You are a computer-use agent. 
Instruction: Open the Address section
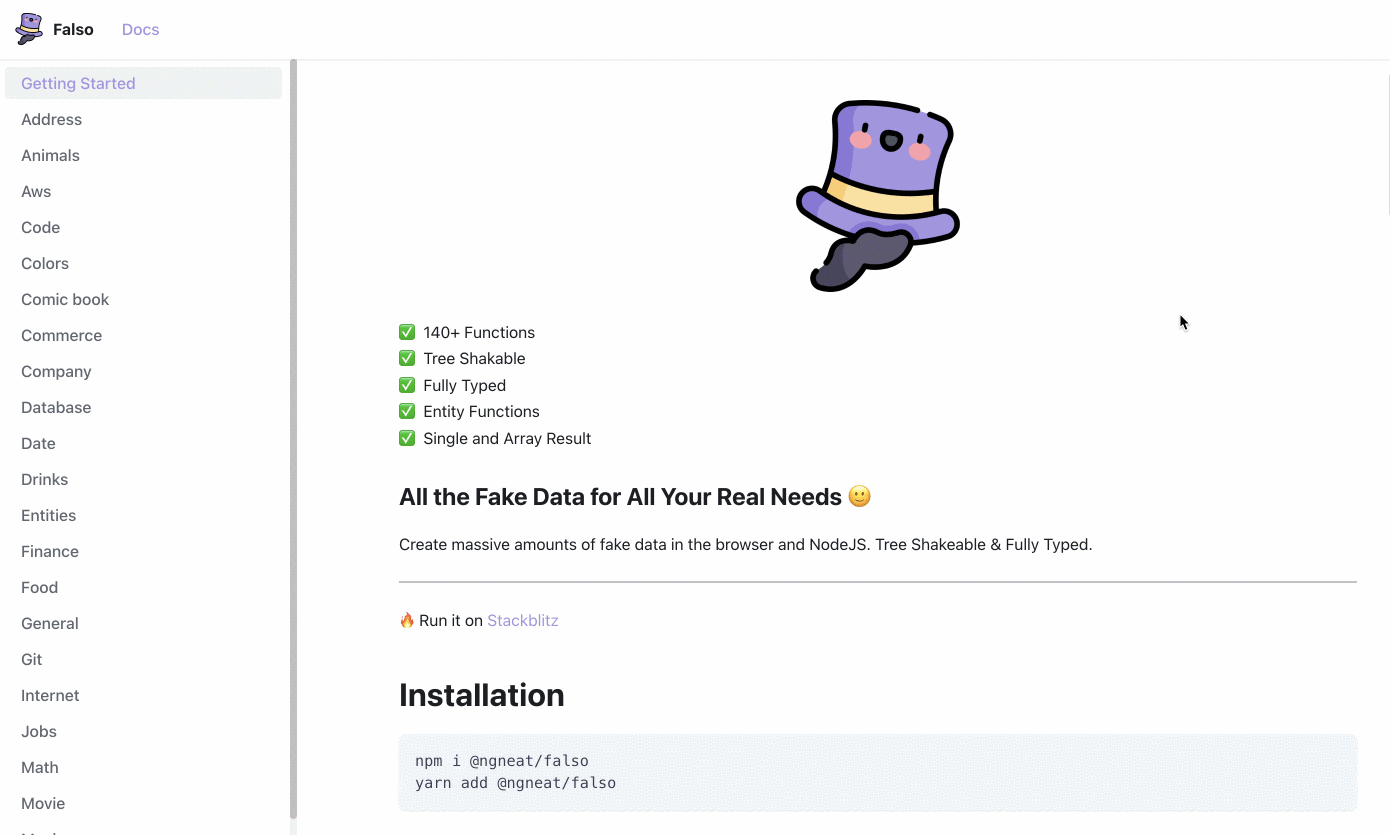pos(143,119)
